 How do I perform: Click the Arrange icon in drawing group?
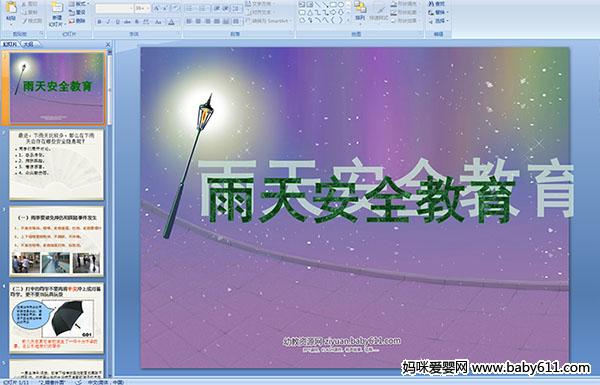tap(360, 8)
